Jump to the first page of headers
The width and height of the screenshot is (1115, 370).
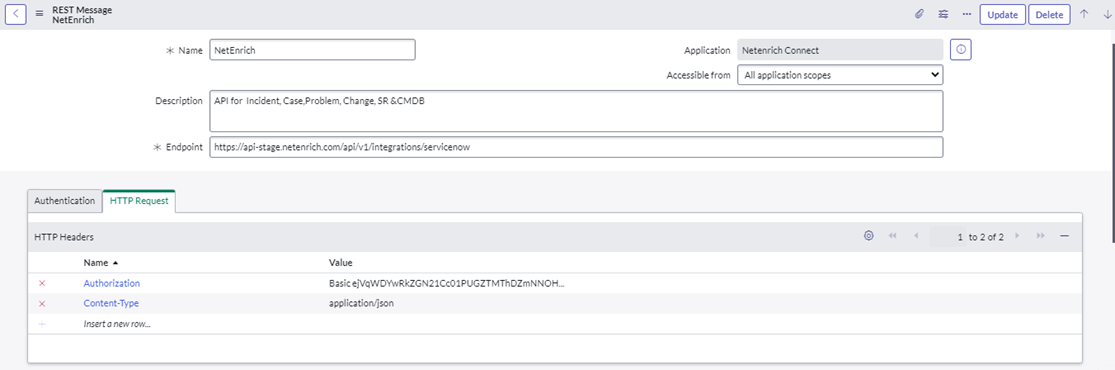892,236
